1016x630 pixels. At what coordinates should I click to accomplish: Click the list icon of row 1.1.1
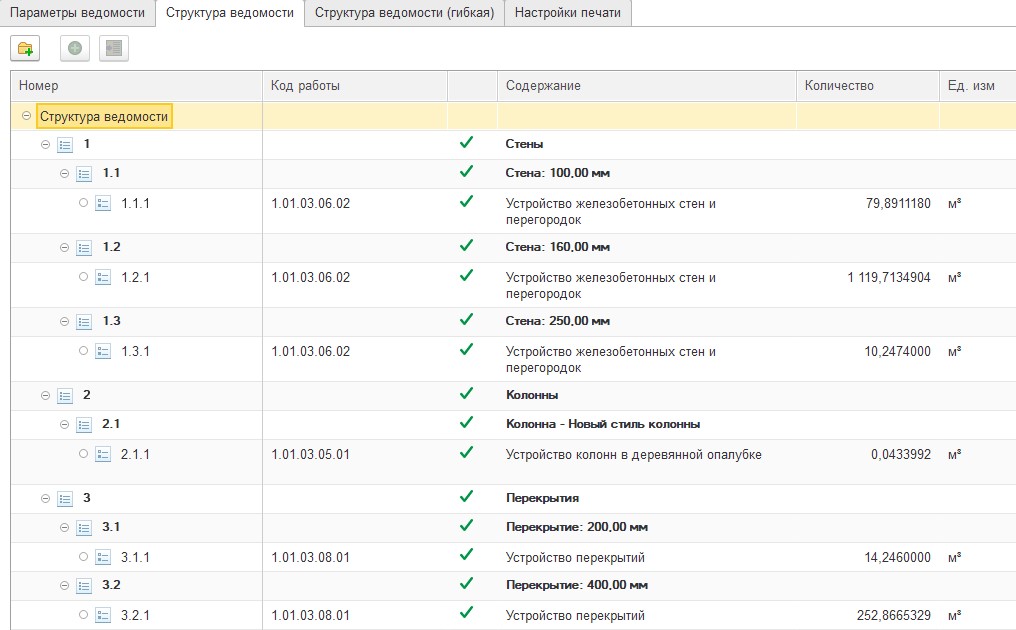pos(103,204)
